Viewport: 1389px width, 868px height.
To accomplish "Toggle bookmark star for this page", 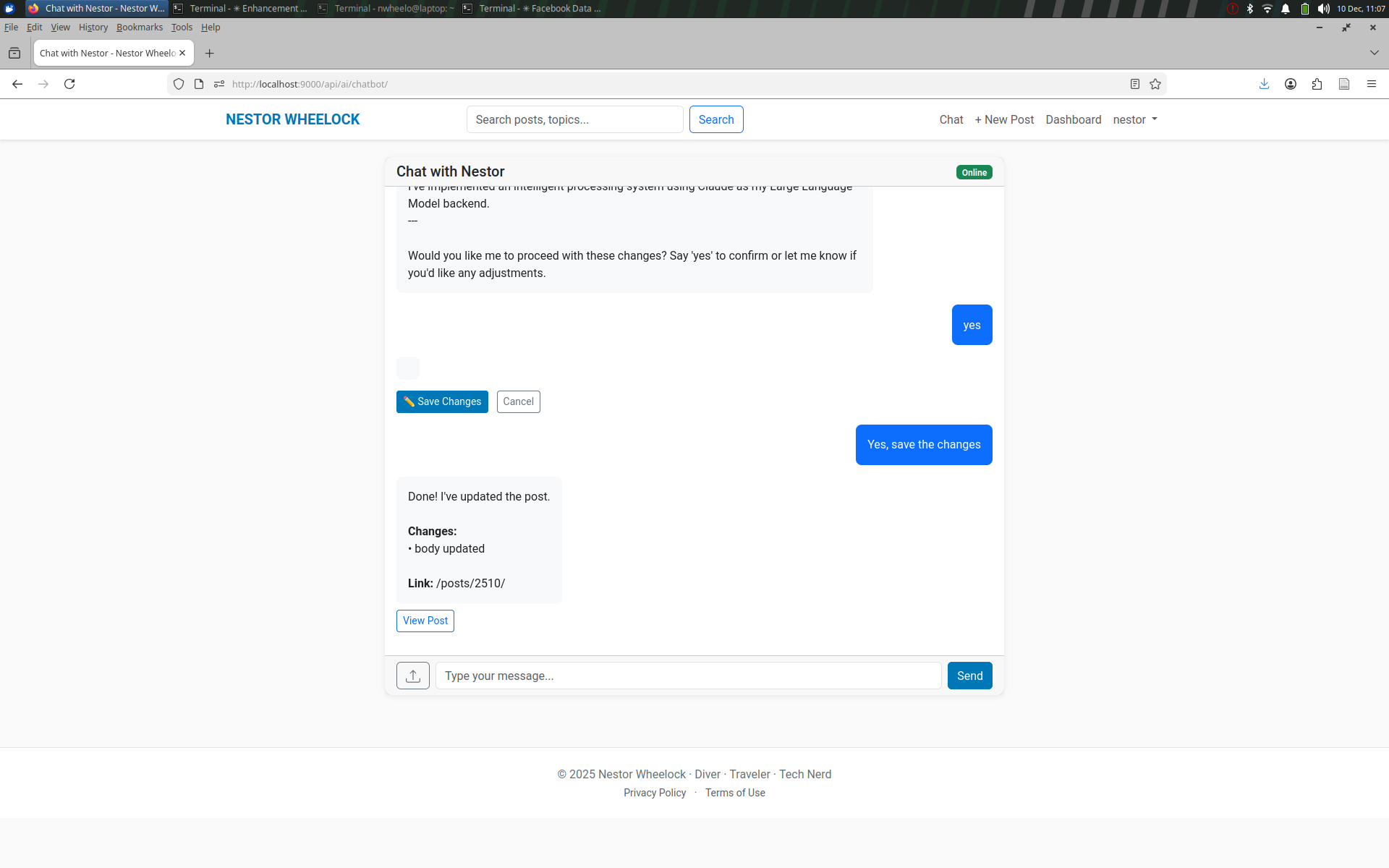I will (x=1155, y=84).
